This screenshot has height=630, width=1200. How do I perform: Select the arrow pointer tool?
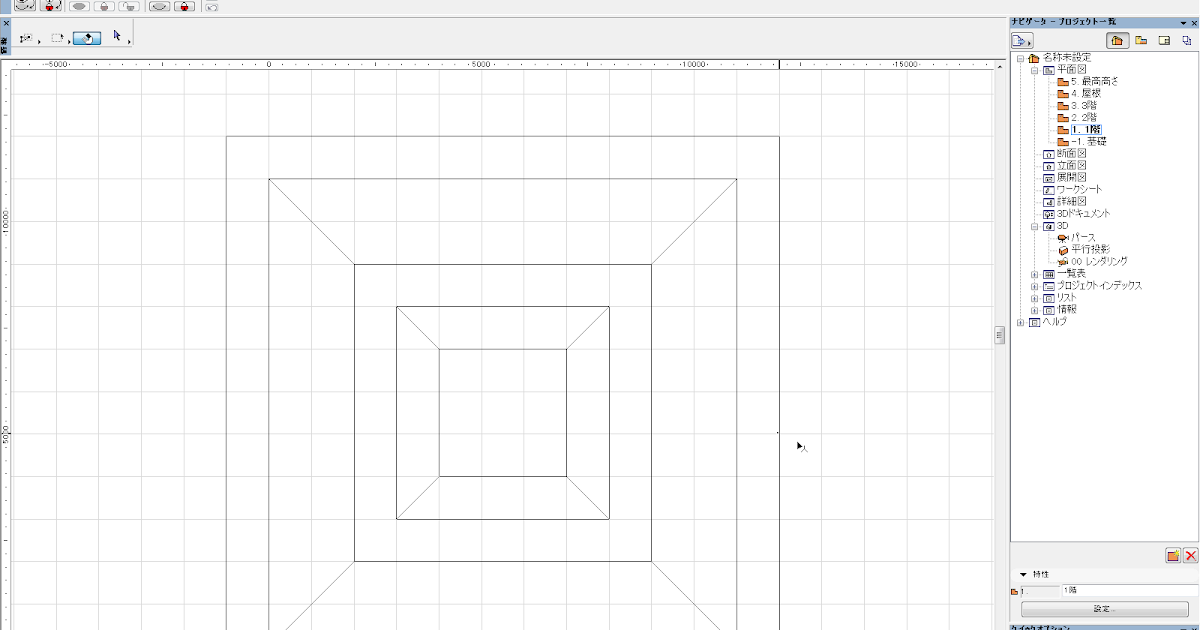117,36
